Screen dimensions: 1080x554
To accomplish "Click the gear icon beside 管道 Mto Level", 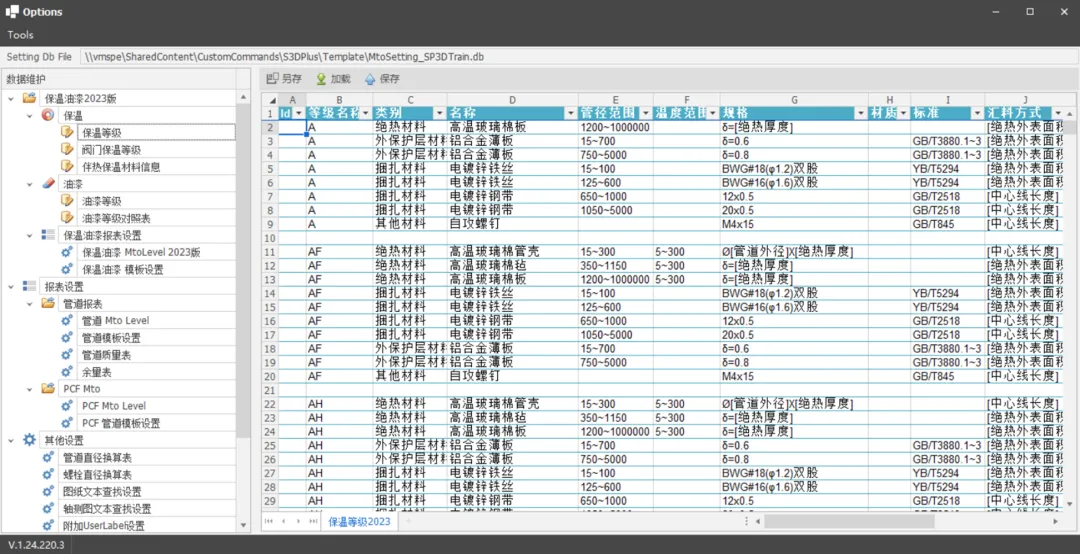I will [x=67, y=320].
